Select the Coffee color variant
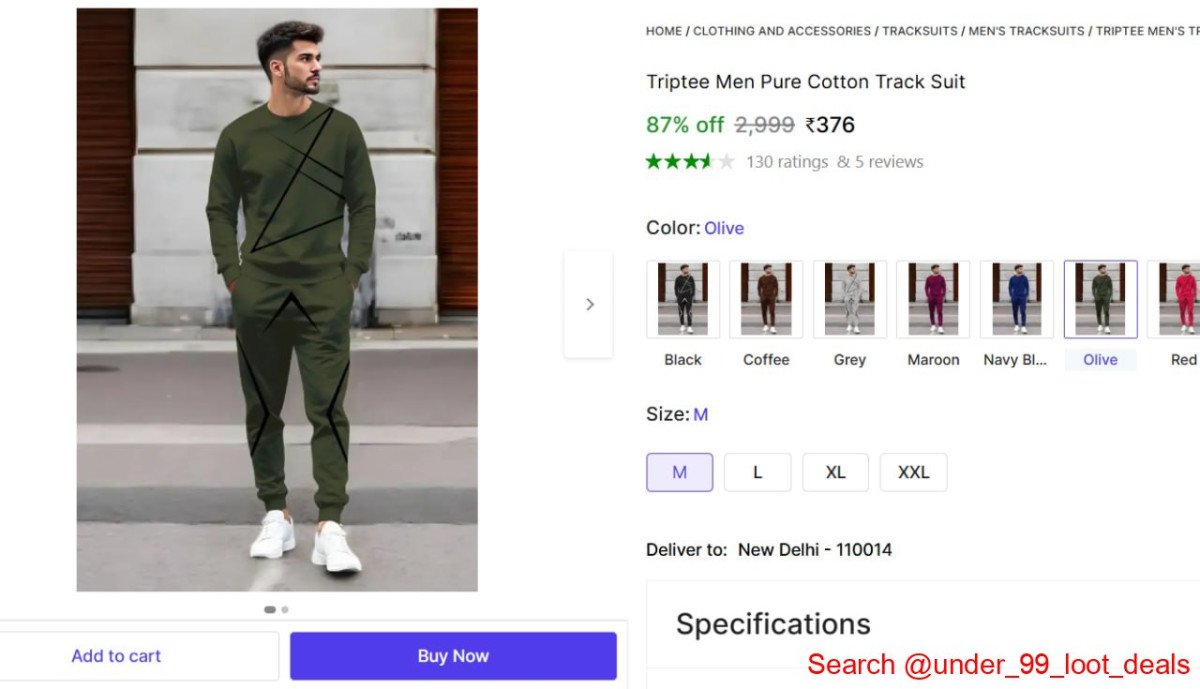This screenshot has width=1200, height=689. click(766, 299)
